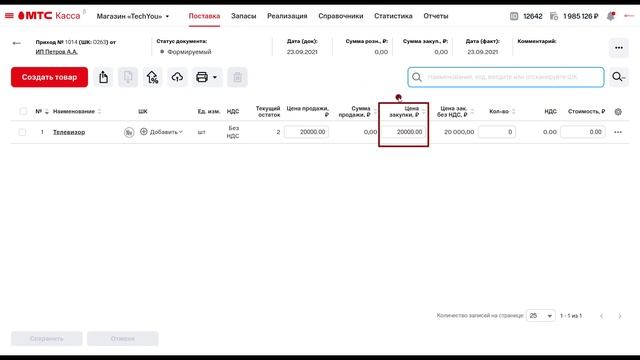Click the Создать товар button
Image resolution: width=640 pixels, height=360 pixels.
coord(49,77)
